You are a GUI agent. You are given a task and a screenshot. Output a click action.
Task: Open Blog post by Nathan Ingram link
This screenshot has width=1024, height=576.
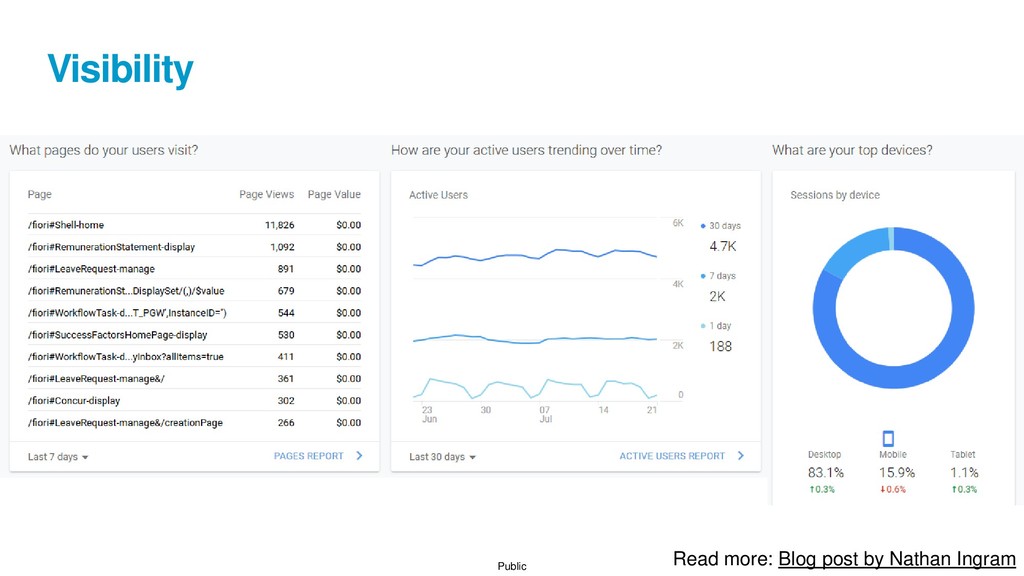[x=897, y=559]
